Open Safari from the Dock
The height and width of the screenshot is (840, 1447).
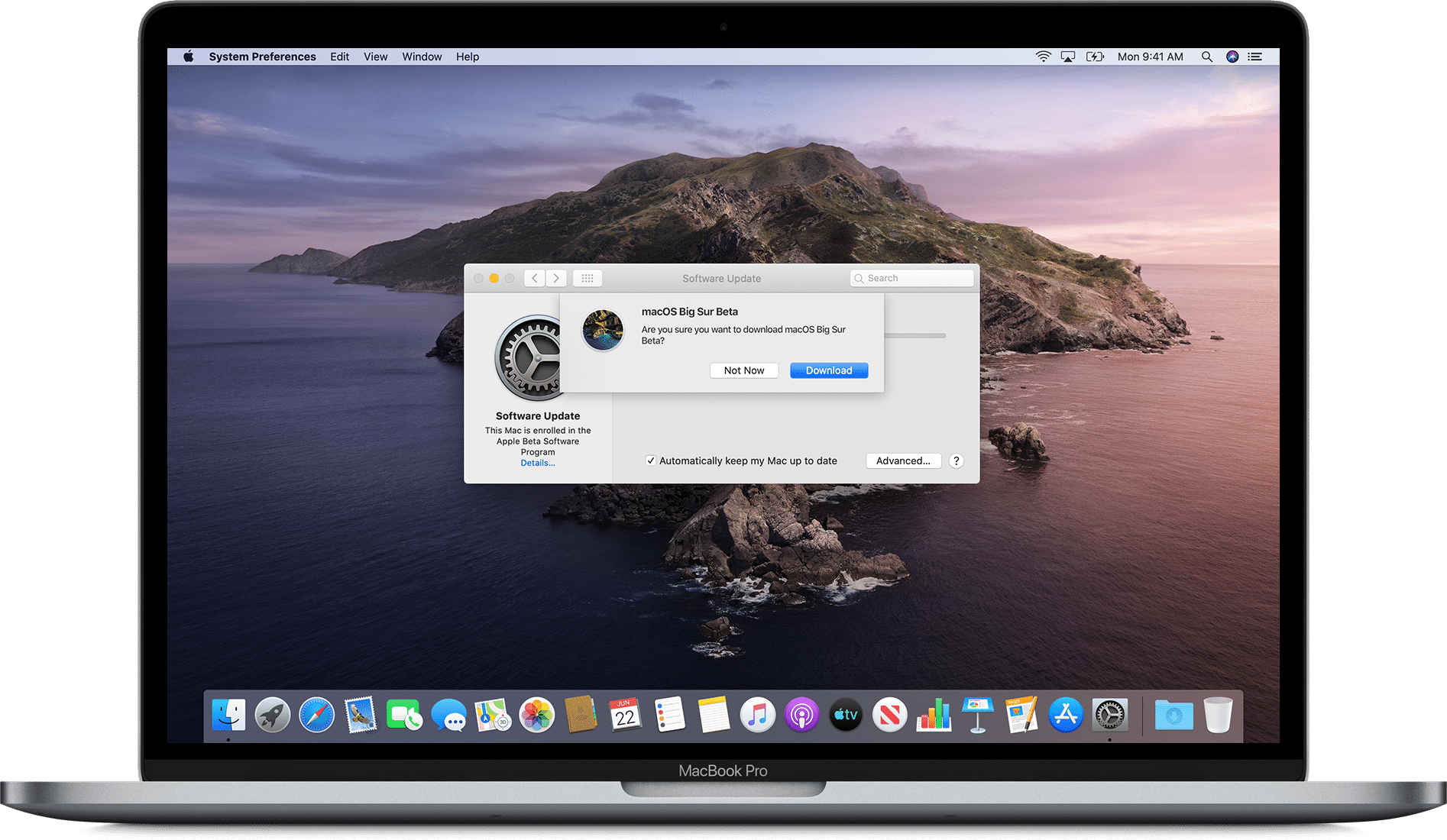tap(316, 716)
